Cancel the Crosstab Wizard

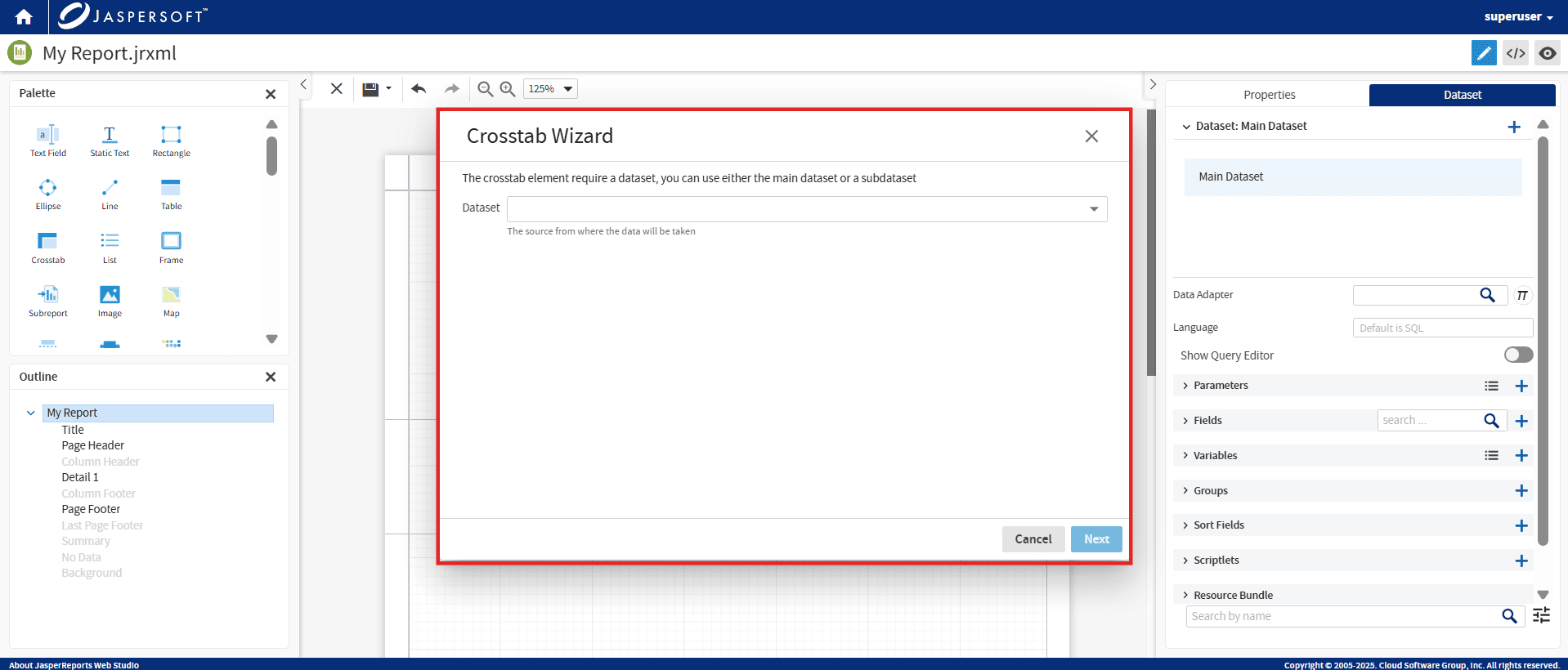coord(1033,539)
